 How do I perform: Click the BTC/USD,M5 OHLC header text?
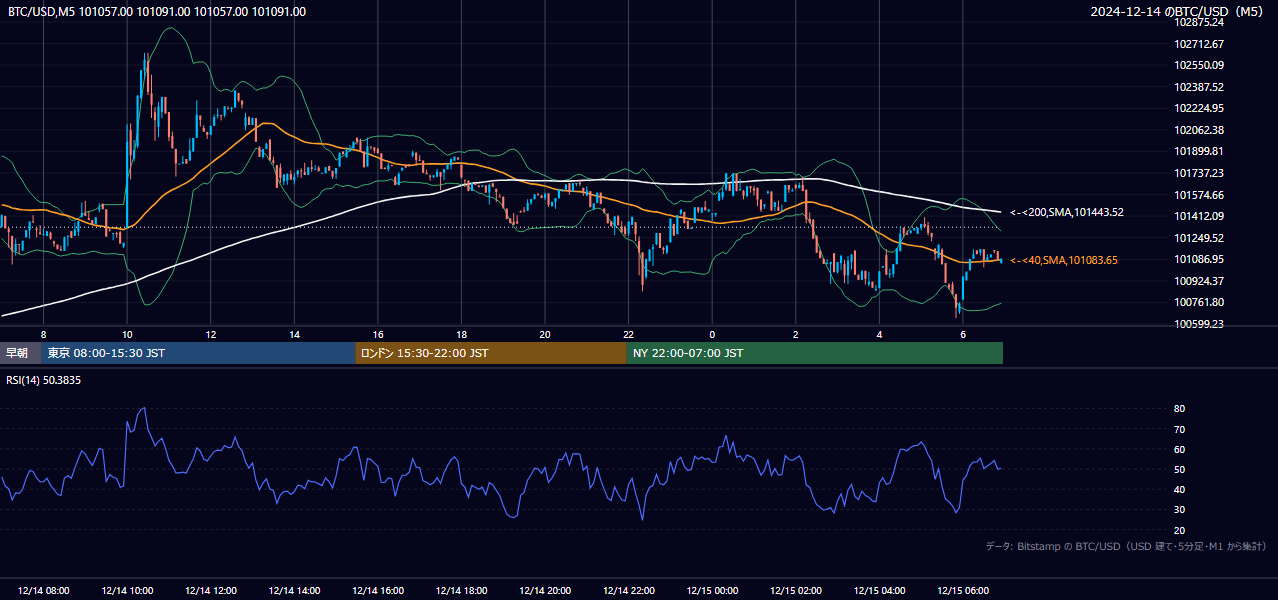[x=157, y=12]
